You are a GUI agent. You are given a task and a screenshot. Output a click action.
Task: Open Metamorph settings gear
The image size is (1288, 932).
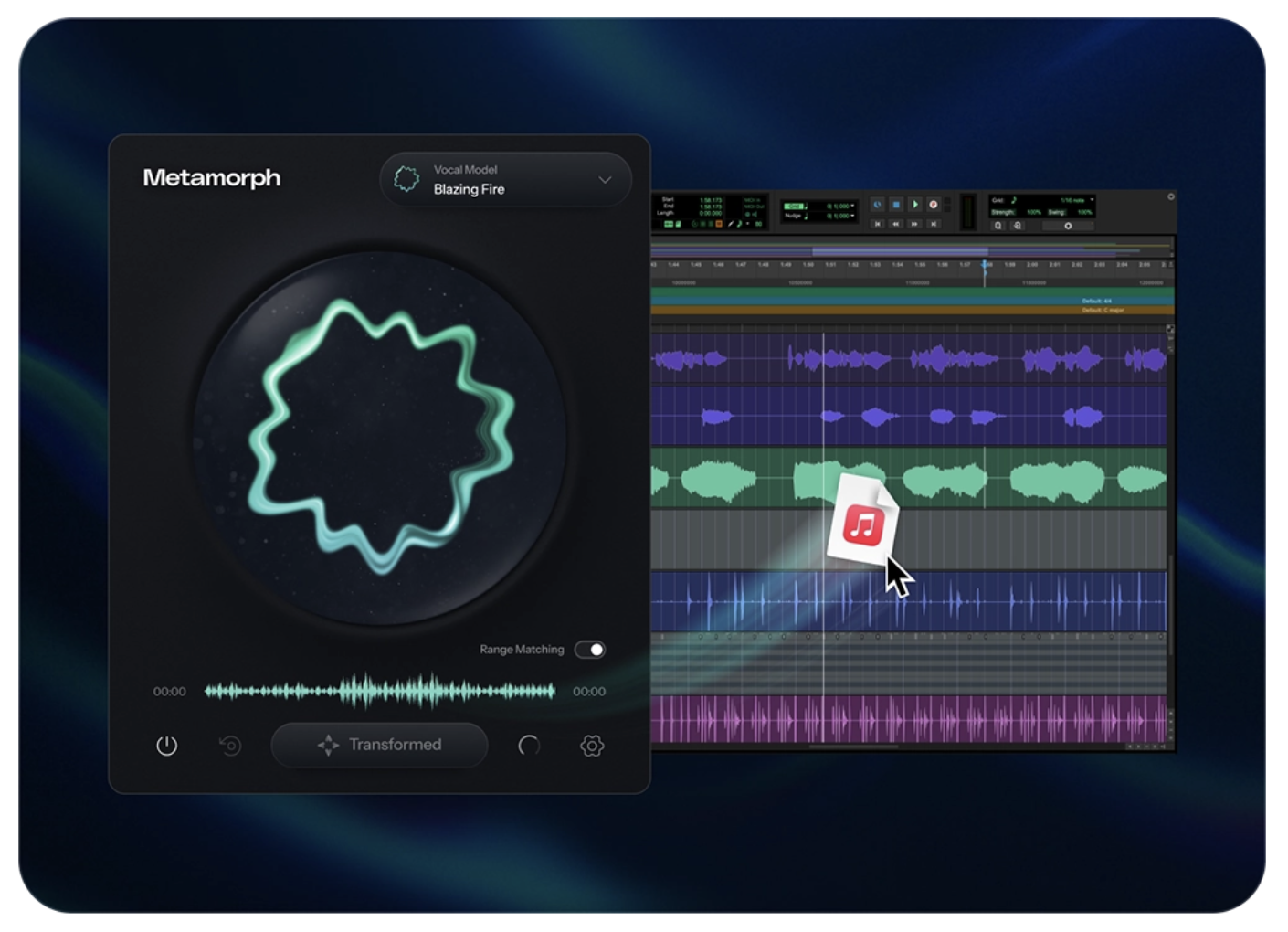(592, 746)
